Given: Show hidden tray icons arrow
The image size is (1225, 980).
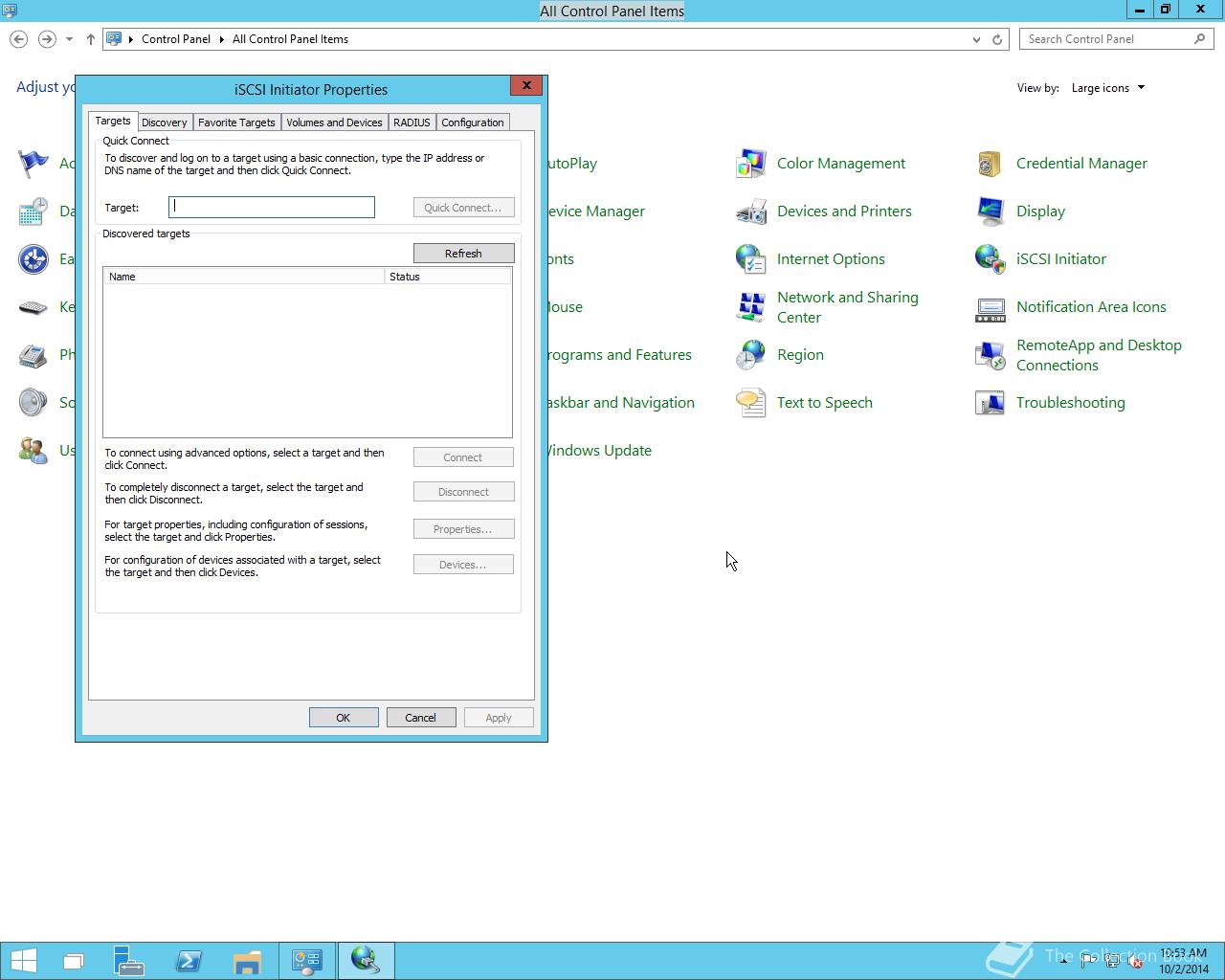Looking at the screenshot, I should tap(1064, 961).
